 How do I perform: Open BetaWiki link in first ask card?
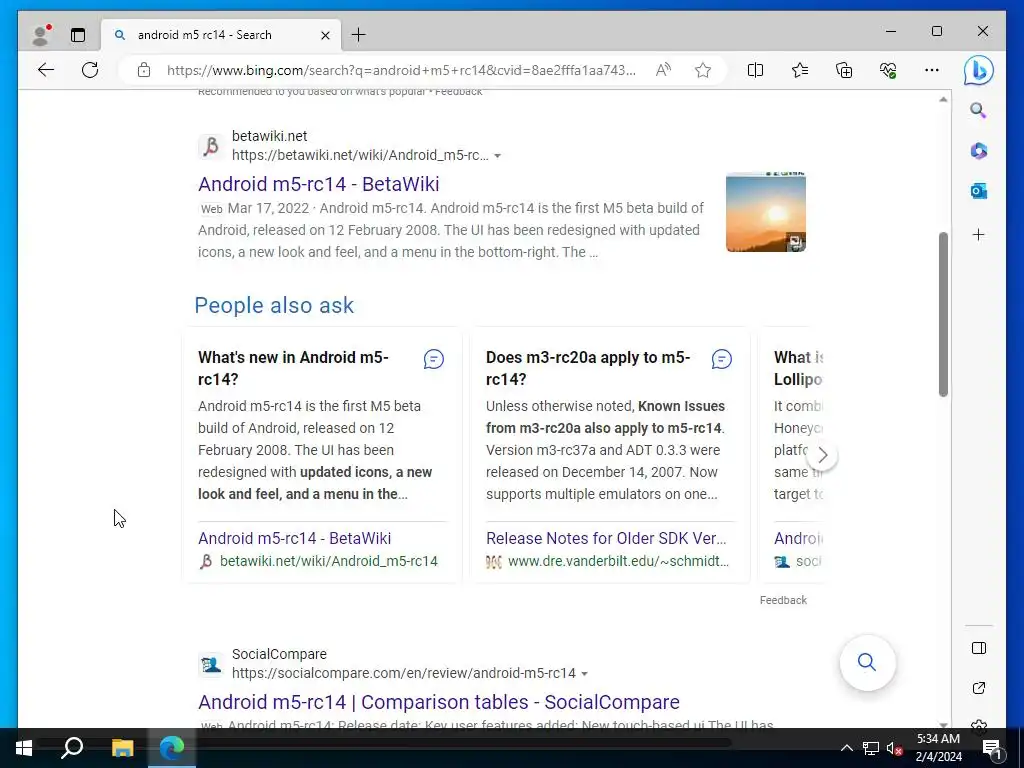[295, 538]
